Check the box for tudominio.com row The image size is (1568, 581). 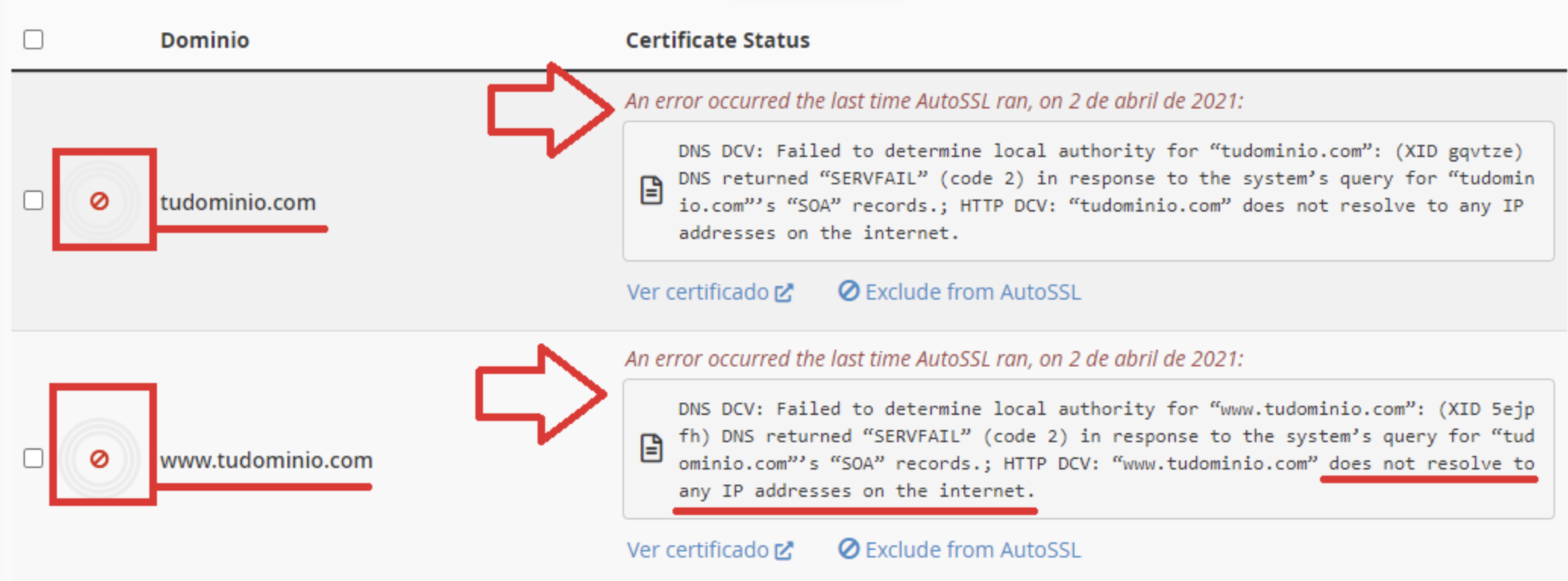point(33,201)
